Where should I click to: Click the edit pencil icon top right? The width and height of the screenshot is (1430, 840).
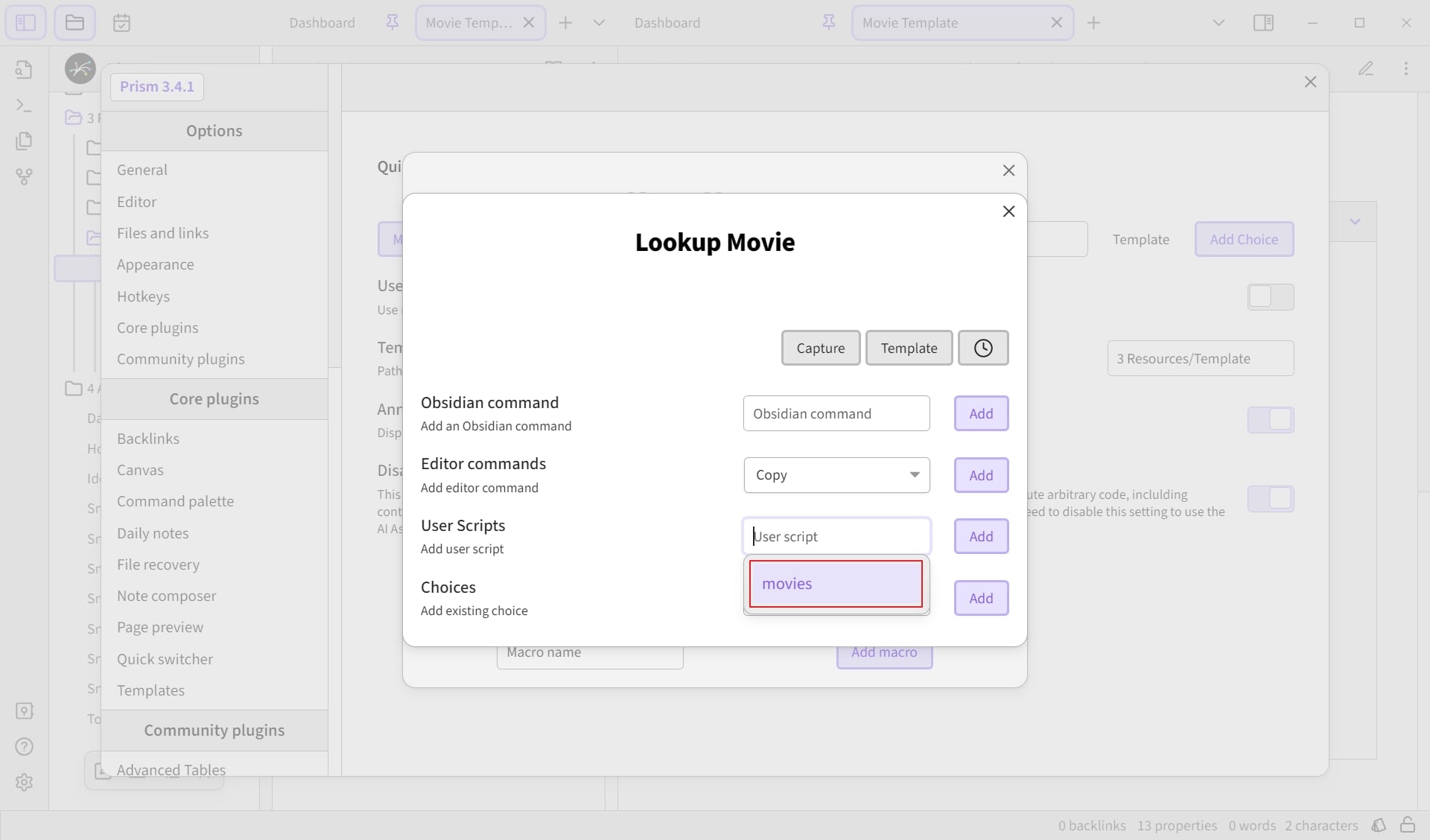[1366, 69]
